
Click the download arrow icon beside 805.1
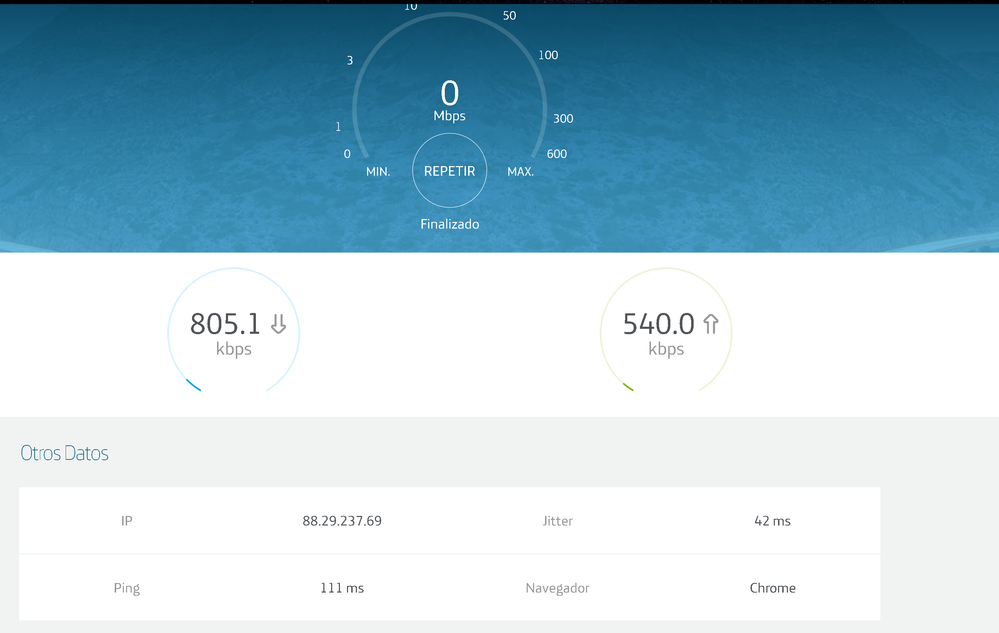278,324
